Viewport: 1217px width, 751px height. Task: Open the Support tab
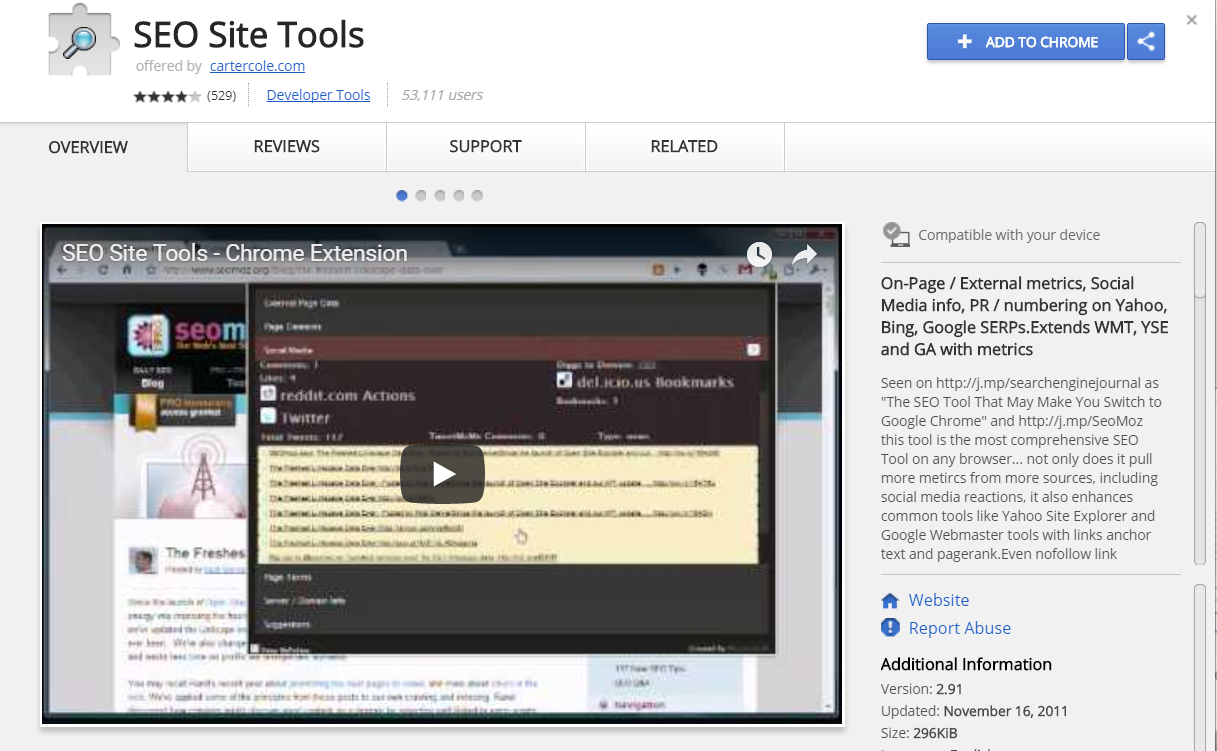pyautogui.click(x=485, y=147)
